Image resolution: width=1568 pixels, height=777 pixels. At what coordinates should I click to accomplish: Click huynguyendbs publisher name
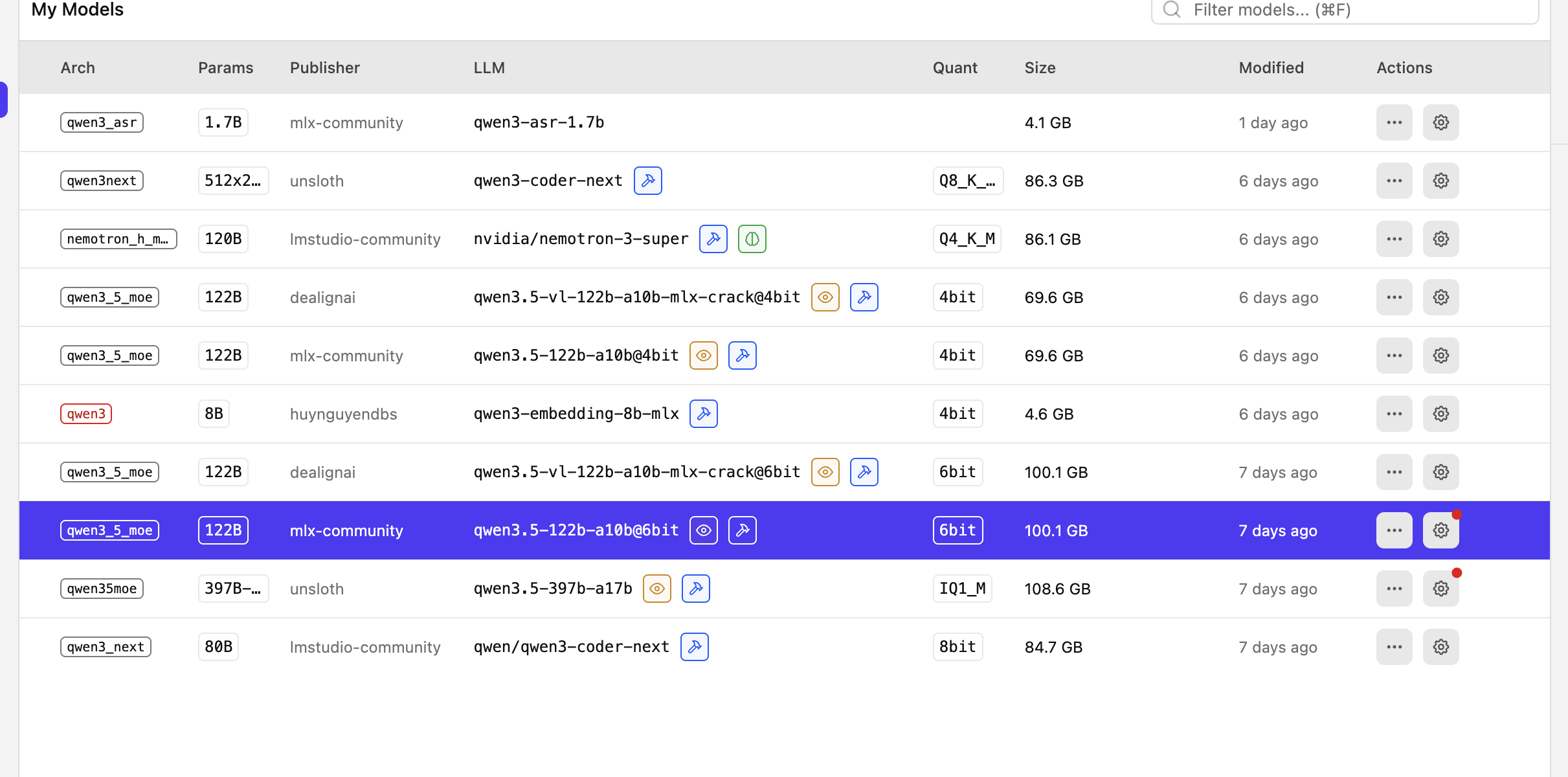(x=343, y=414)
